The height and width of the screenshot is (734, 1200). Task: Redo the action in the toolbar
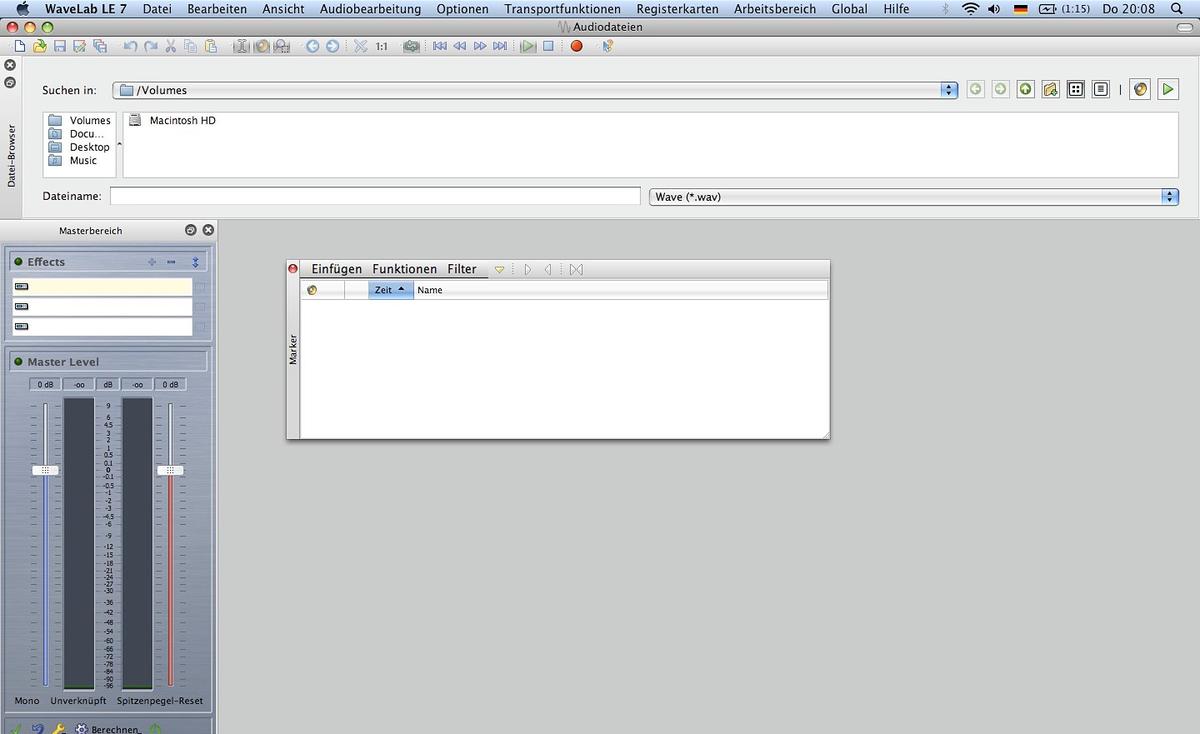point(150,46)
